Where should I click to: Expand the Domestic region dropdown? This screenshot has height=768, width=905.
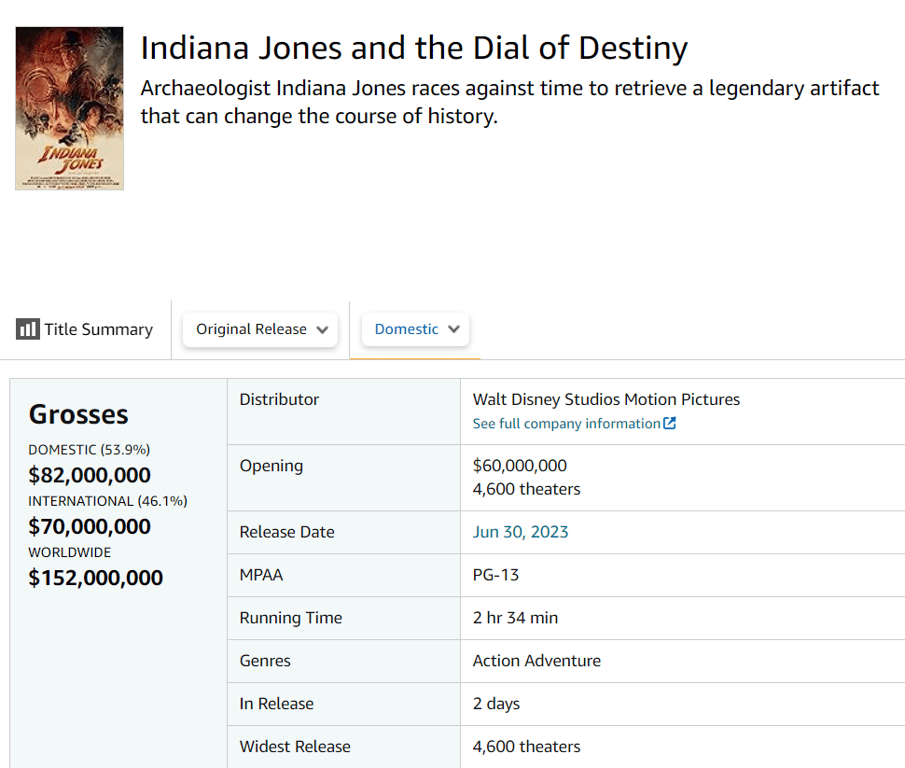pos(415,329)
